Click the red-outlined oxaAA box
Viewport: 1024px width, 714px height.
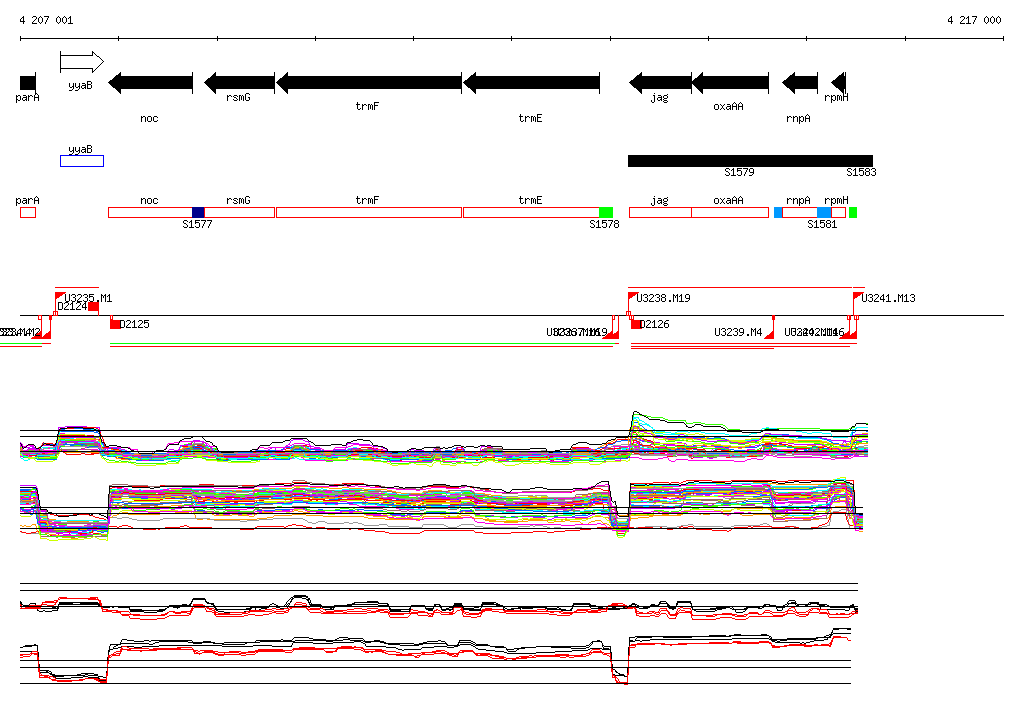730,212
